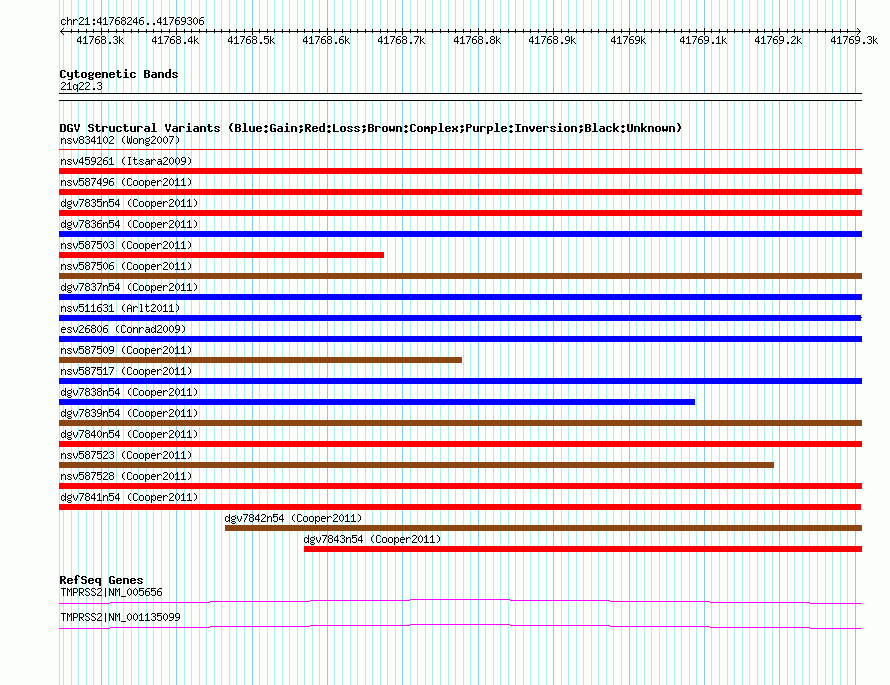Click red bar for dgv7843n54
890x685 pixels.
(583, 549)
